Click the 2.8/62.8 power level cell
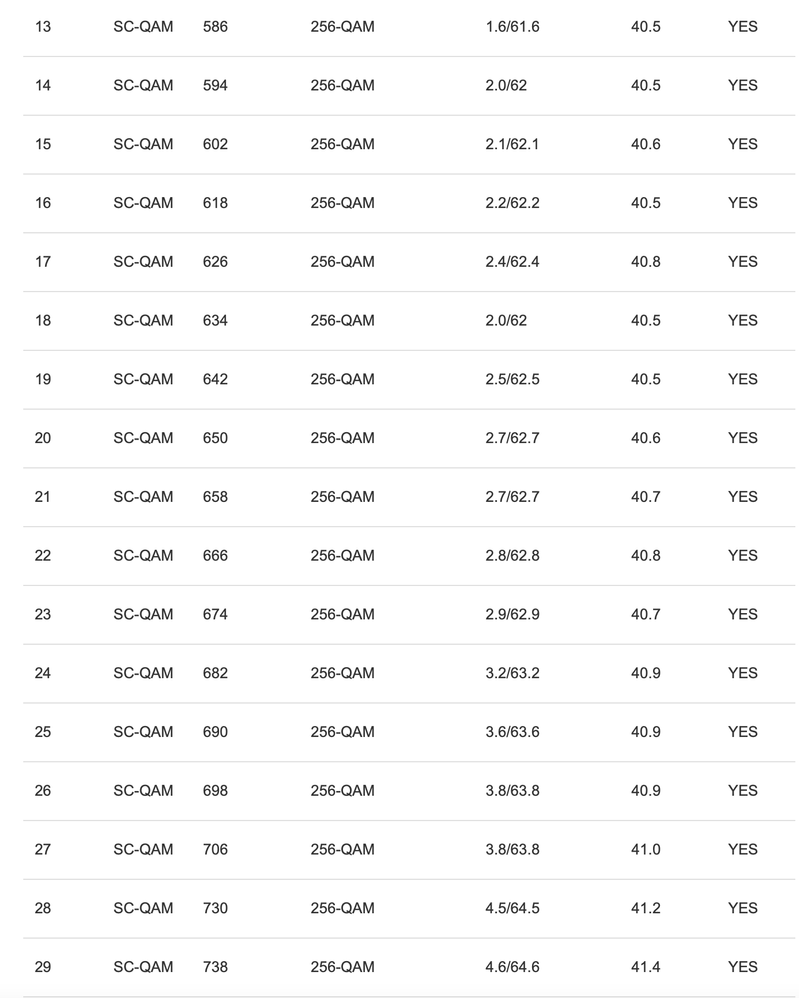Image resolution: width=799 pixels, height=998 pixels. (x=512, y=556)
